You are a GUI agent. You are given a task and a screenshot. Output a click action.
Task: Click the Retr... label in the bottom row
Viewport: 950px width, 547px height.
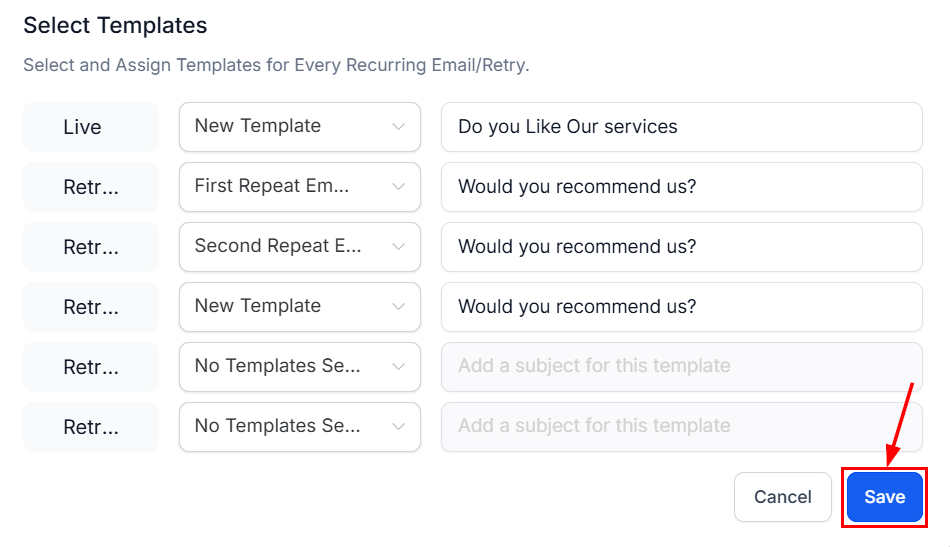pos(91,427)
